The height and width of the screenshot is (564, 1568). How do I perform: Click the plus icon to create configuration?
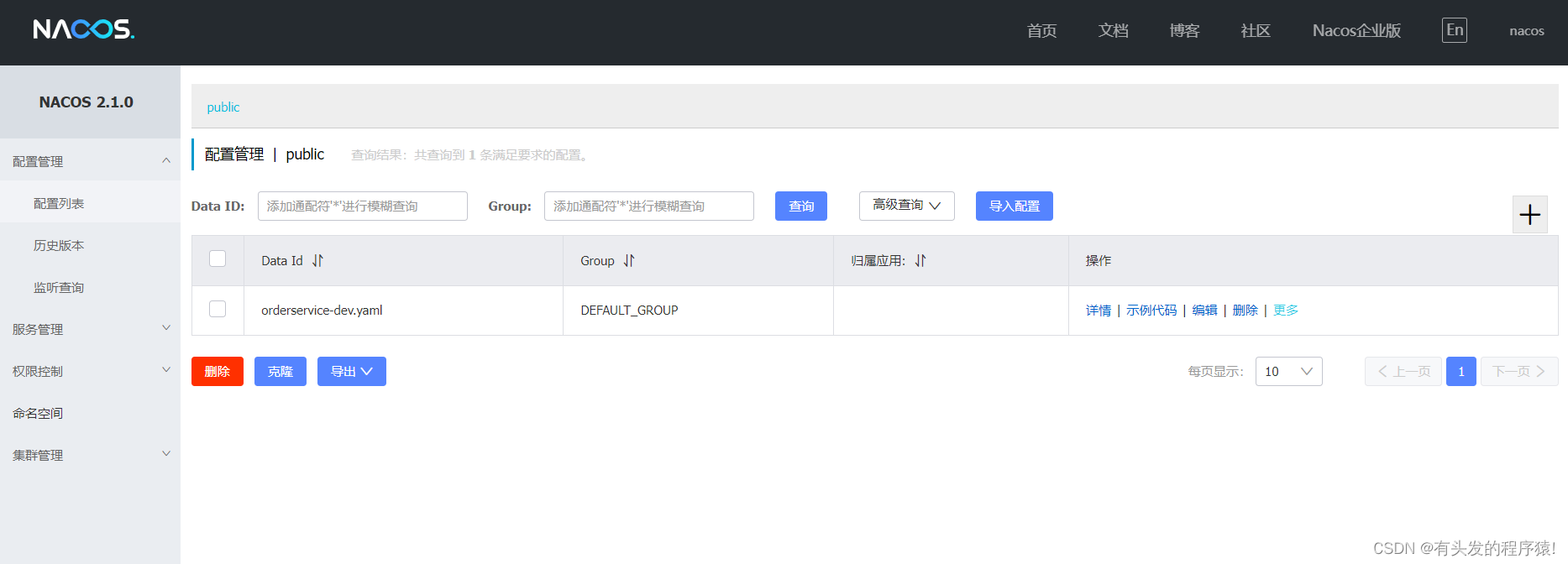(x=1529, y=215)
